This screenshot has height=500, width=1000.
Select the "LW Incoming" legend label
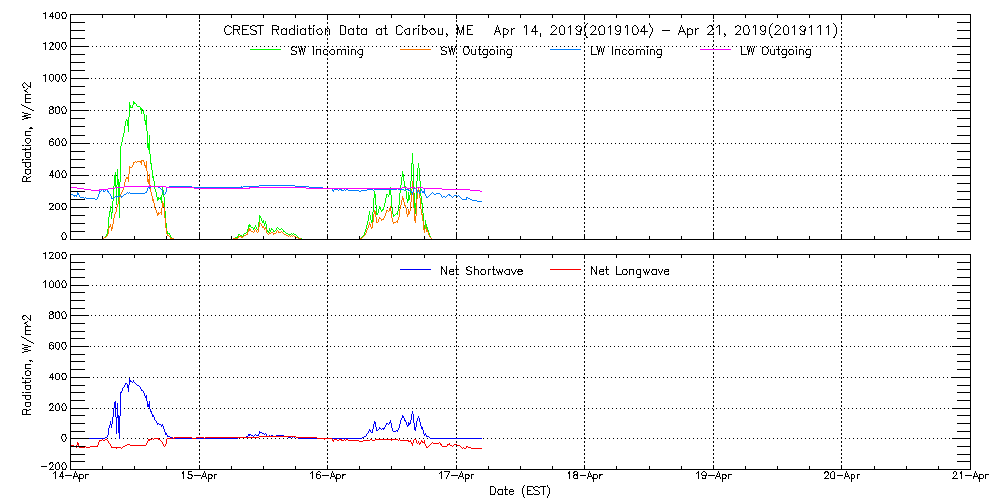pyautogui.click(x=627, y=52)
